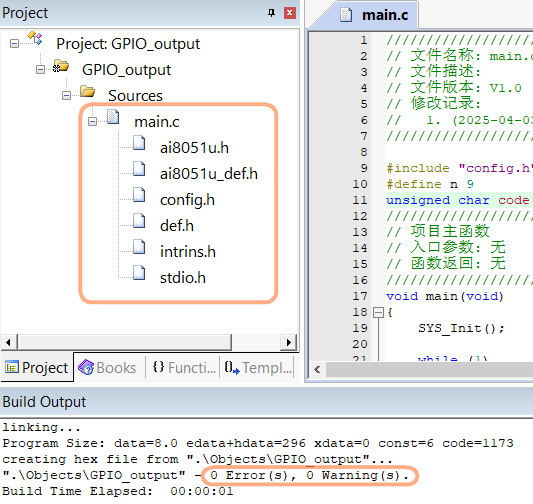Click project tree horizontal scrollbar thumb

[124, 342]
